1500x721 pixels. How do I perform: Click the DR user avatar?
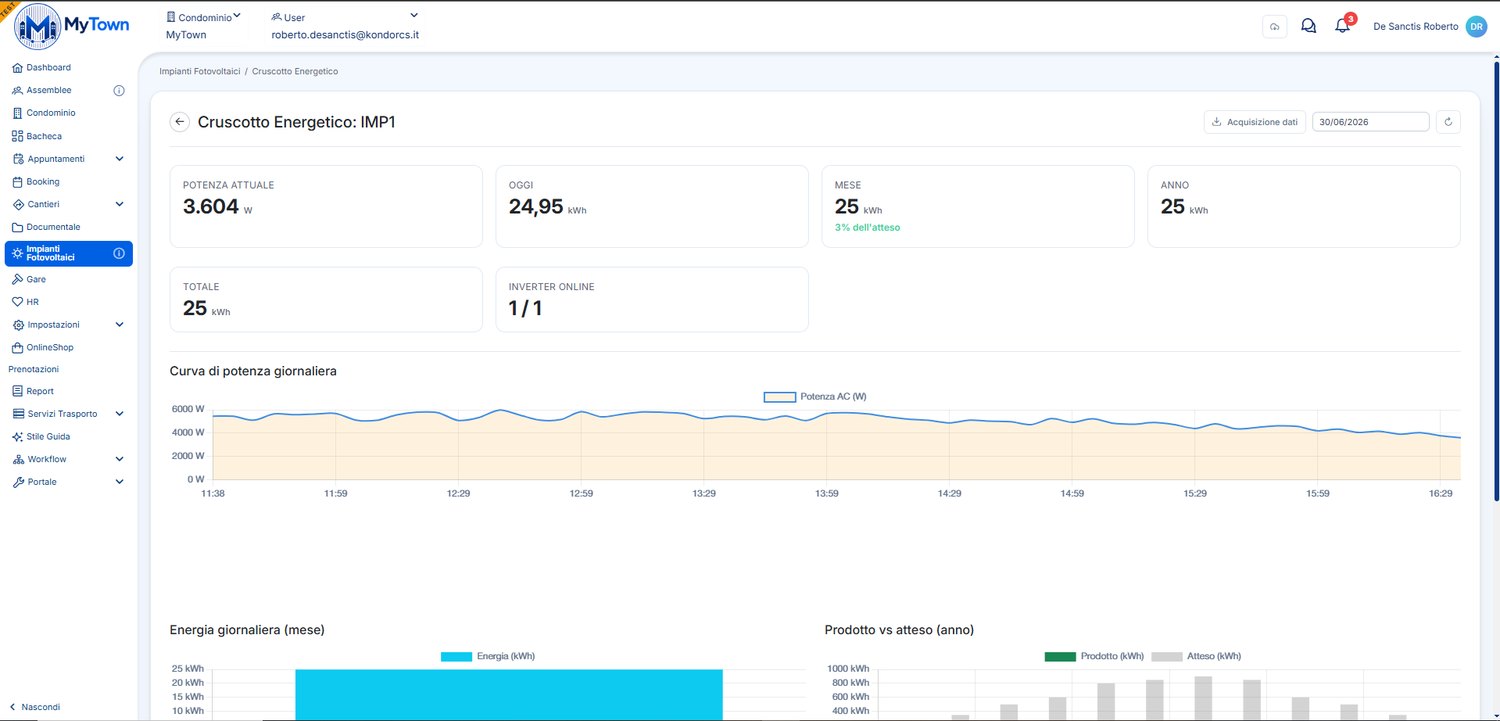[x=1476, y=27]
